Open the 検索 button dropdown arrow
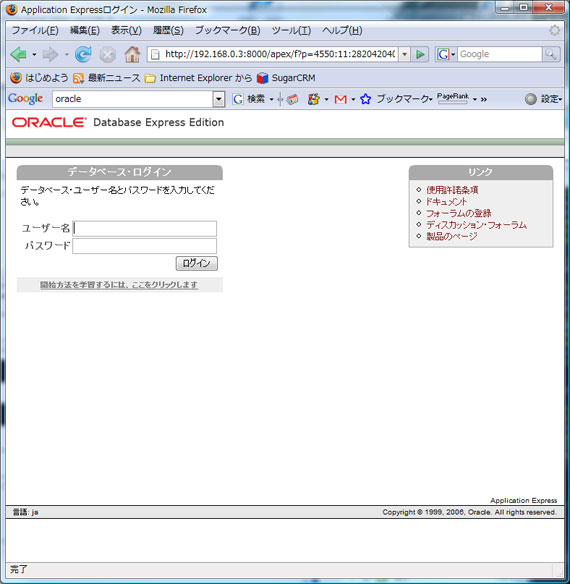The width and height of the screenshot is (570, 584). pos(271,99)
